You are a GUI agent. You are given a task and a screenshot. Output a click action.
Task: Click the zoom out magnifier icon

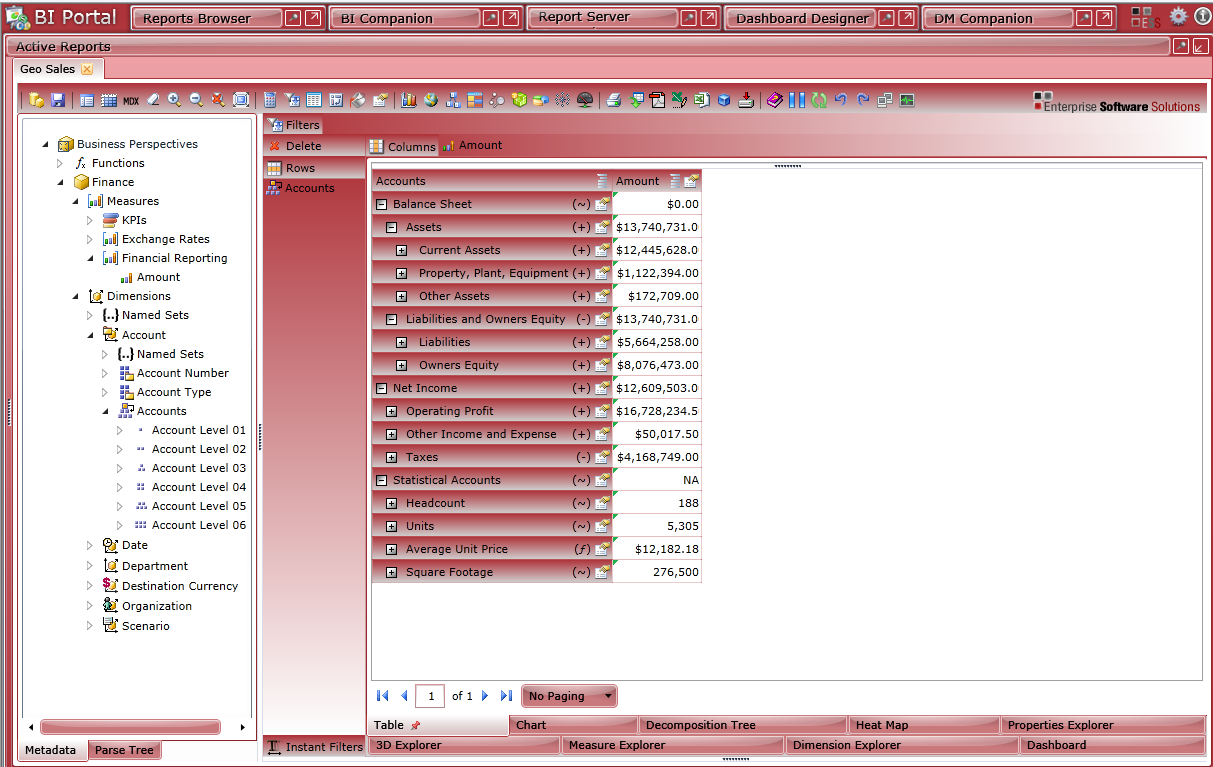pyautogui.click(x=196, y=100)
